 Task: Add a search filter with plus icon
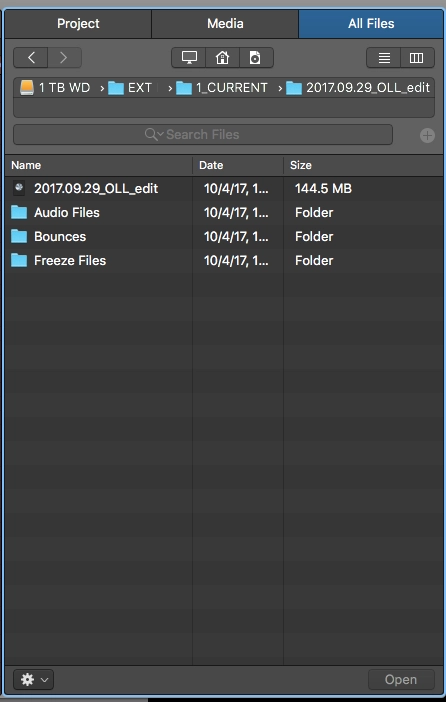pos(427,135)
